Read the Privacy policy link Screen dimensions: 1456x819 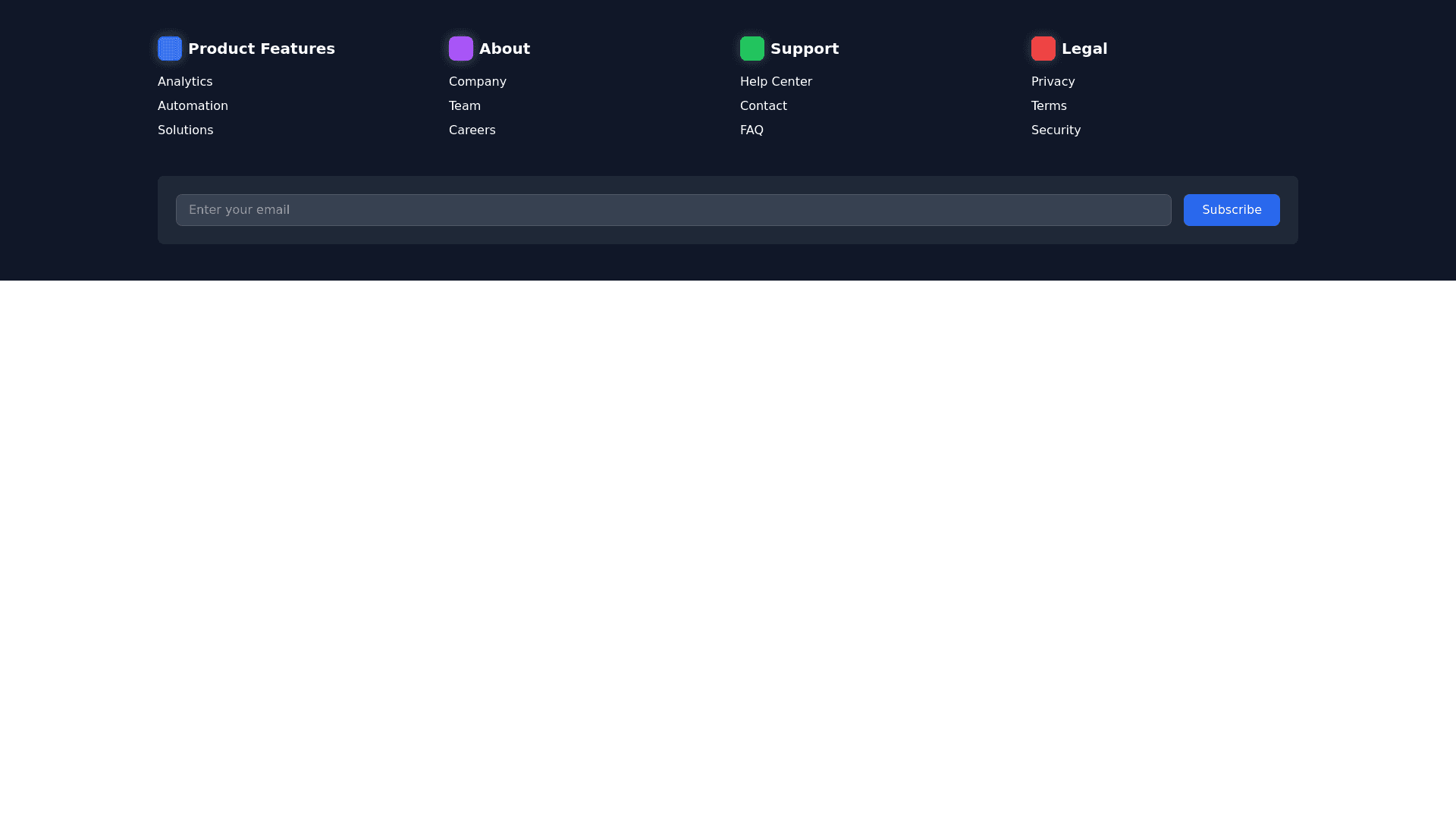tap(1053, 82)
